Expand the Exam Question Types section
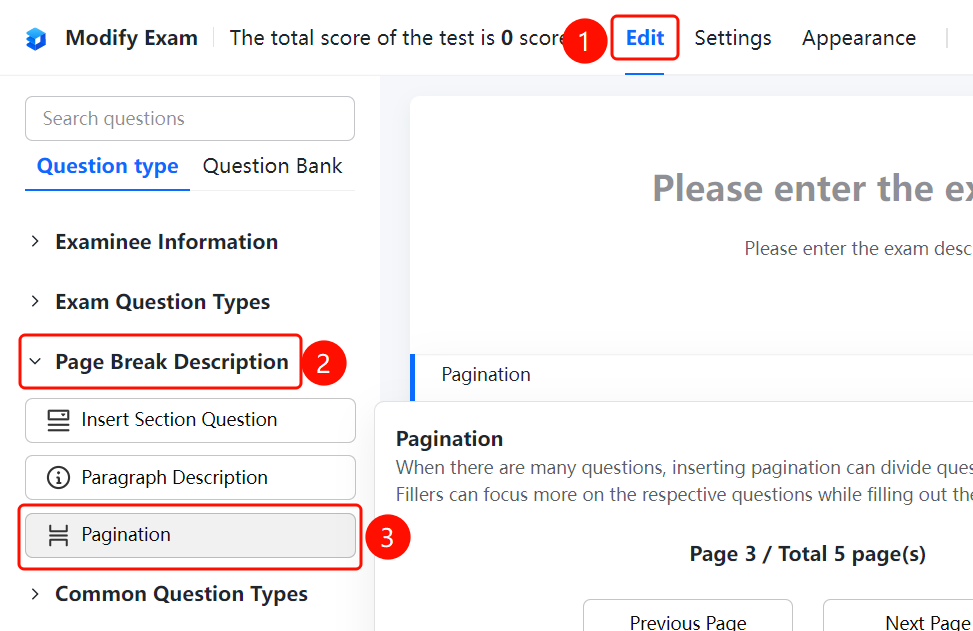The image size is (973, 631). point(35,302)
